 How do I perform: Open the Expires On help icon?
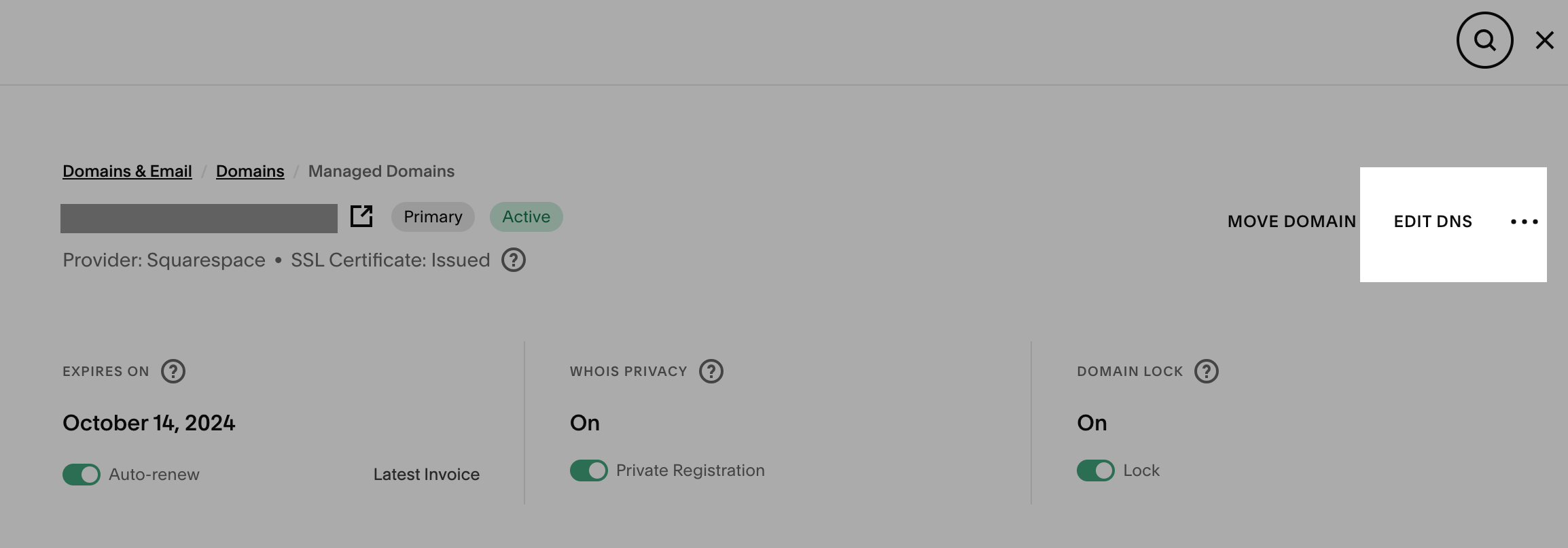pyautogui.click(x=173, y=371)
